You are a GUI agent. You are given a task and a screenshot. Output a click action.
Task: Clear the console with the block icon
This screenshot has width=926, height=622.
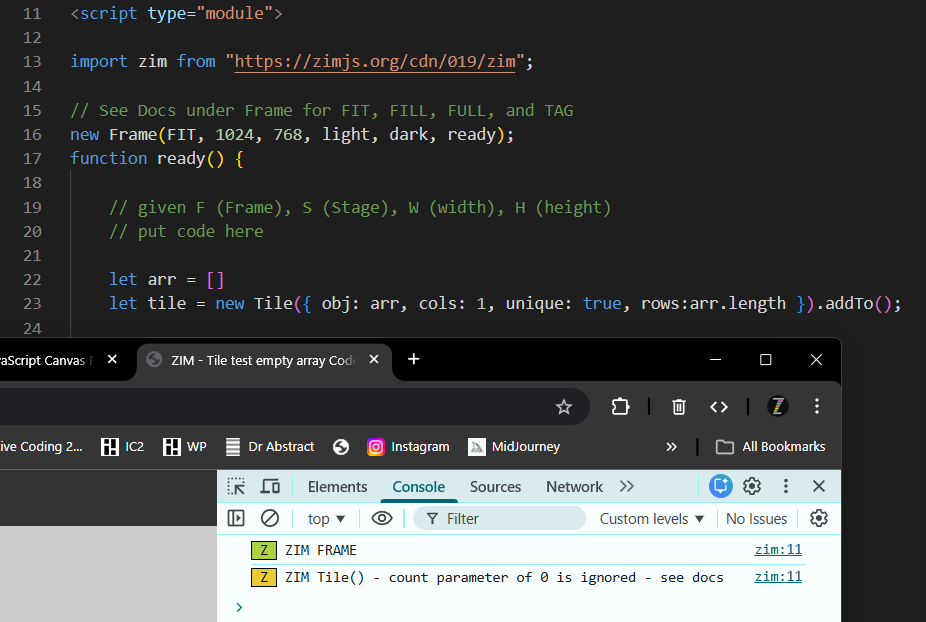click(x=270, y=518)
